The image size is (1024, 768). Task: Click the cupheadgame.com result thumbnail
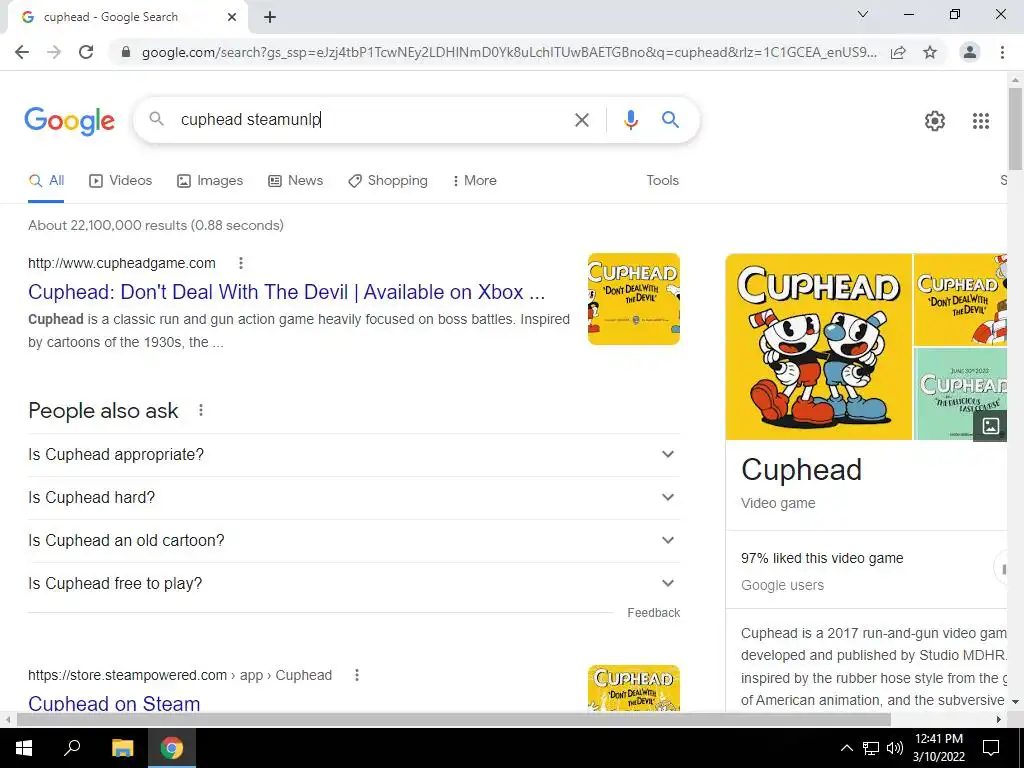coord(633,299)
